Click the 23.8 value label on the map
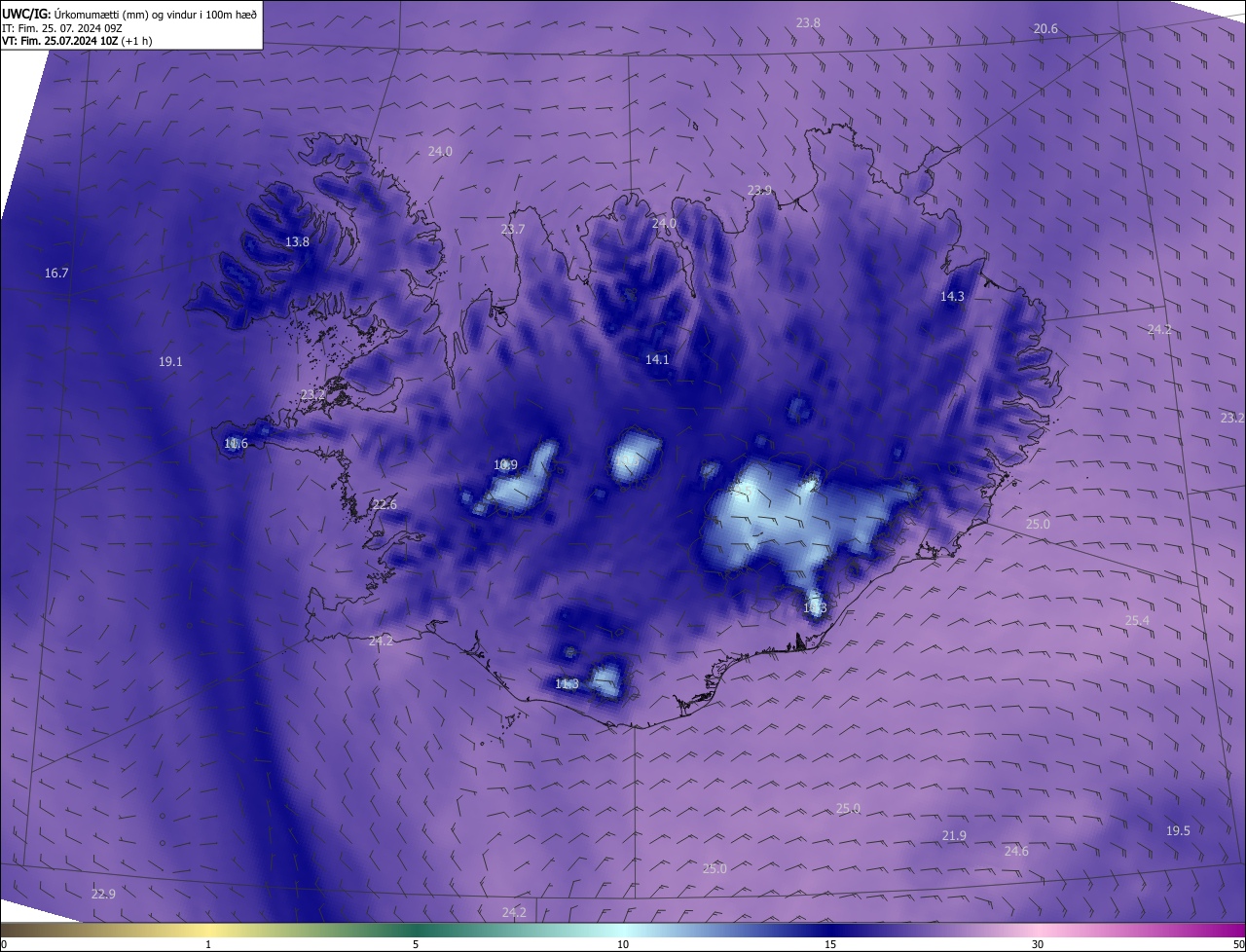The height and width of the screenshot is (952, 1246). point(808,22)
